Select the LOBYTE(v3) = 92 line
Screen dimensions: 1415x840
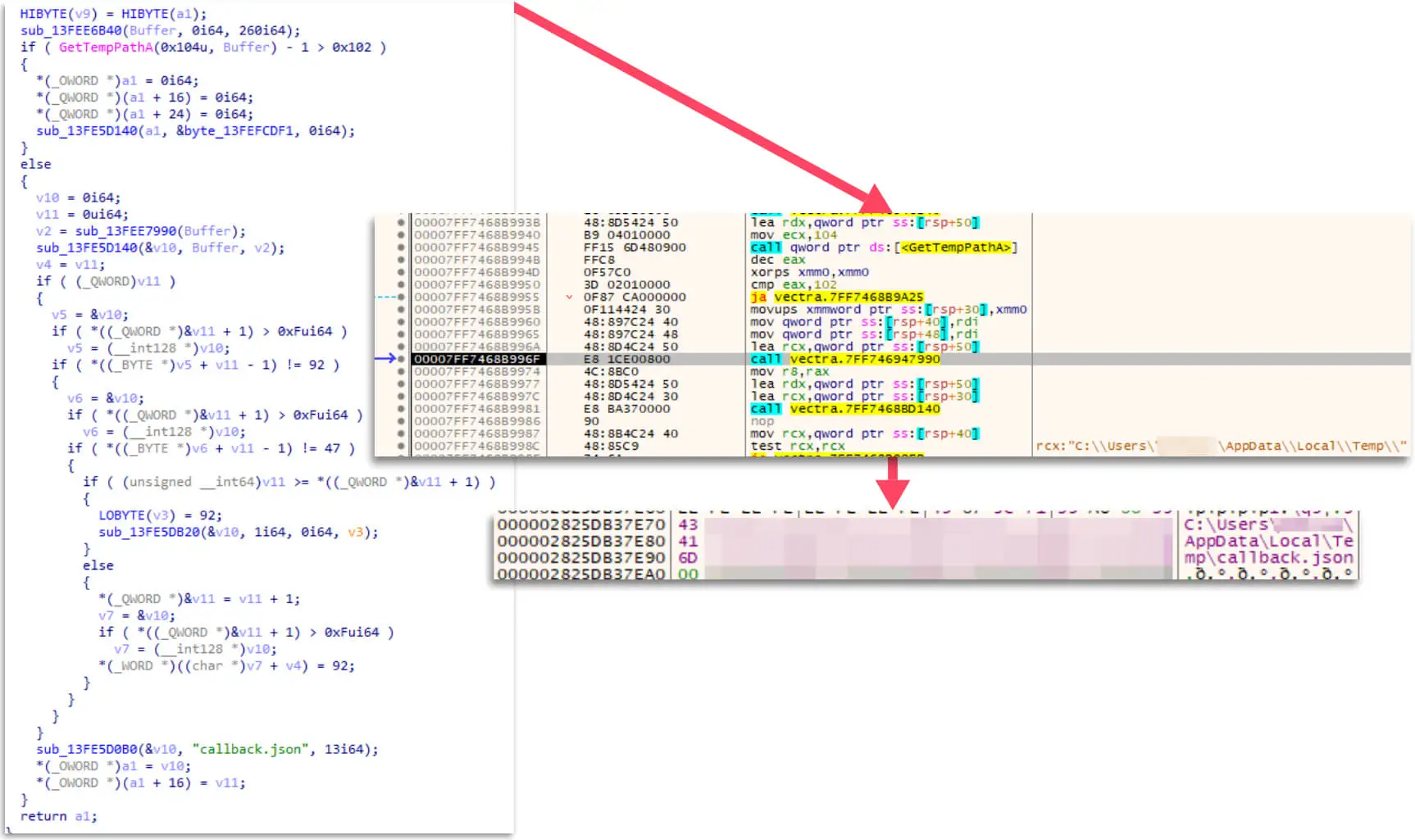(x=160, y=515)
